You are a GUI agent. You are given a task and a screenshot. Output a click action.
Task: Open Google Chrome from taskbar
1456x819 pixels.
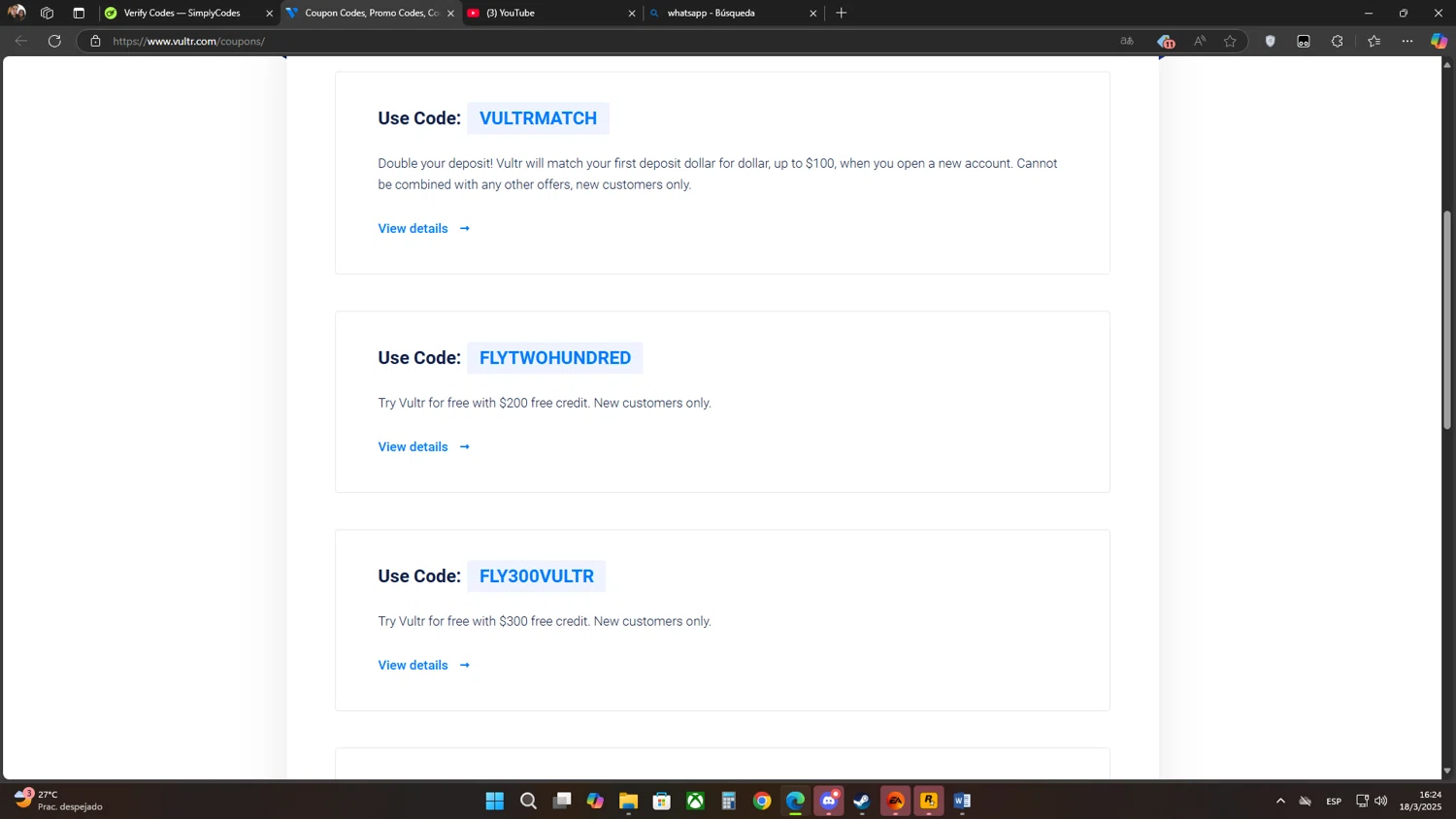(762, 801)
